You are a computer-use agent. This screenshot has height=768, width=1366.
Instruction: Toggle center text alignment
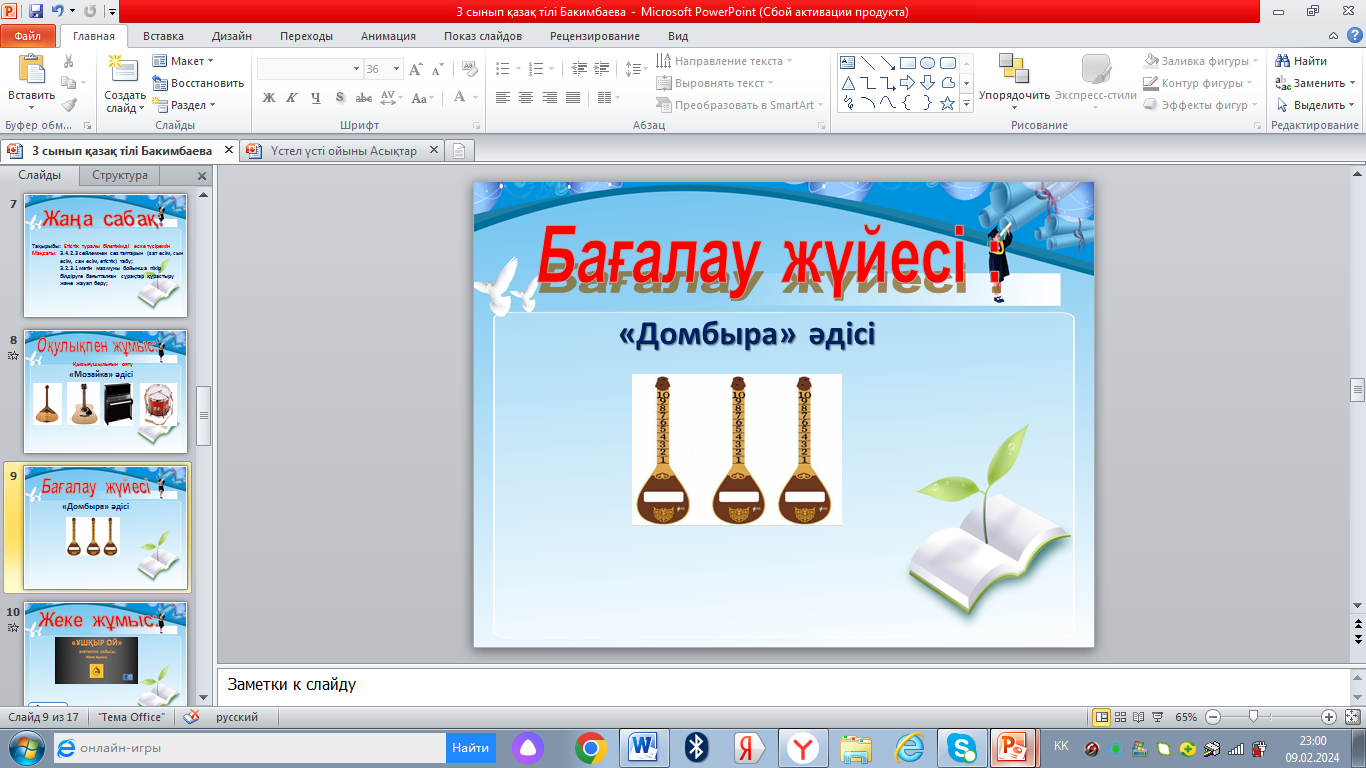coord(526,98)
